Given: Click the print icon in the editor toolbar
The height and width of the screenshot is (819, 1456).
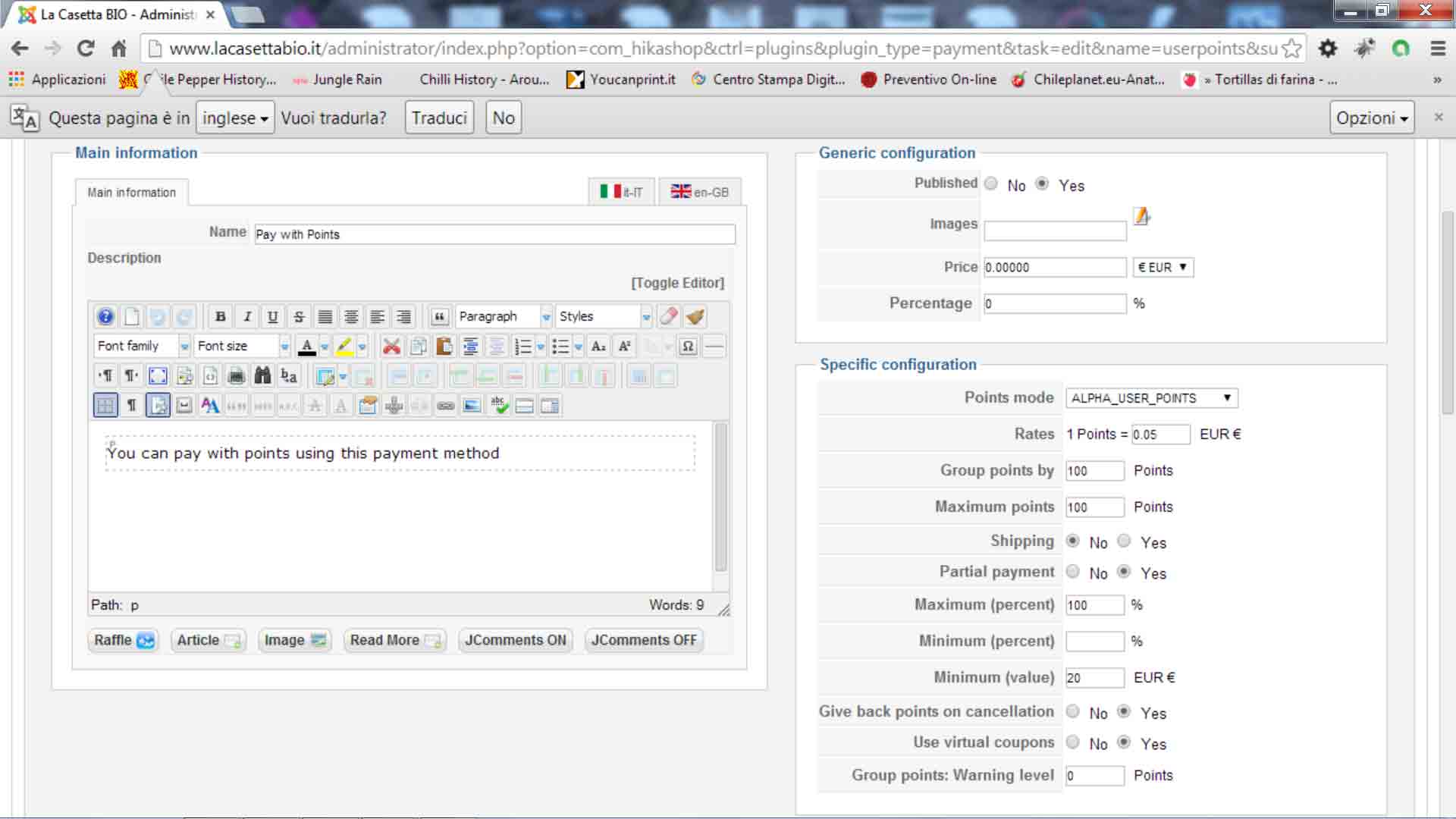Looking at the screenshot, I should (x=237, y=376).
